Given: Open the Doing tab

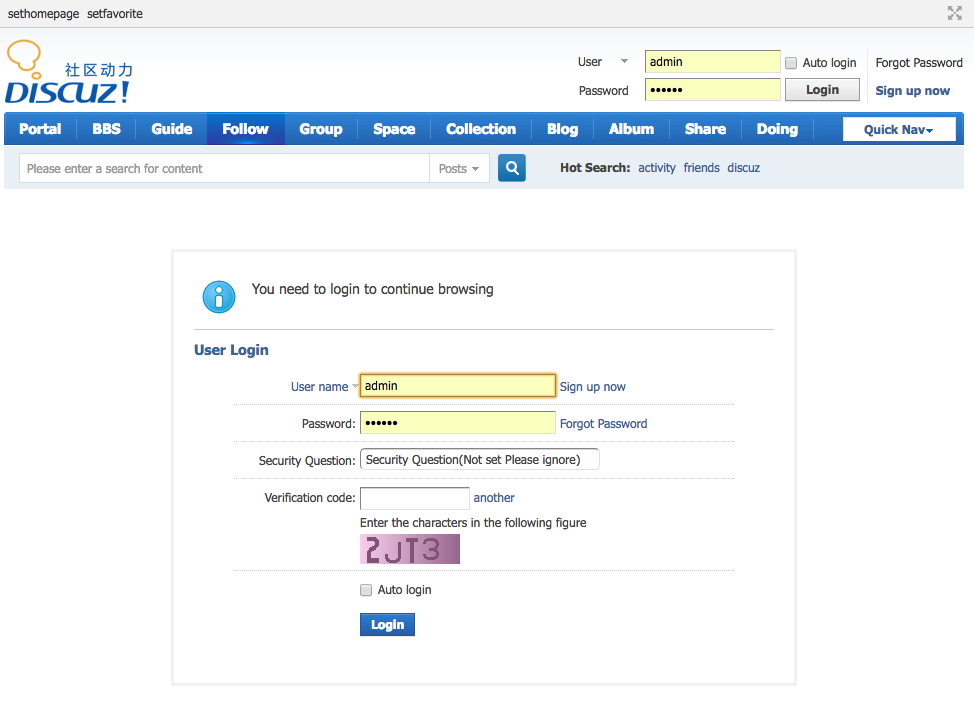Looking at the screenshot, I should [778, 129].
